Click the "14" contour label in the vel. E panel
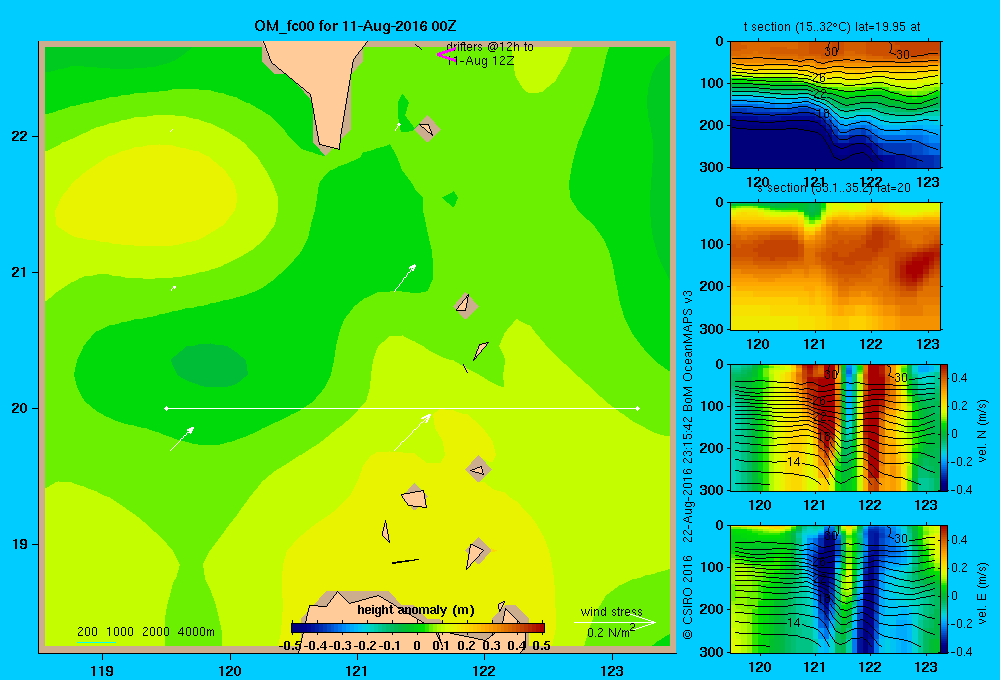 [793, 623]
